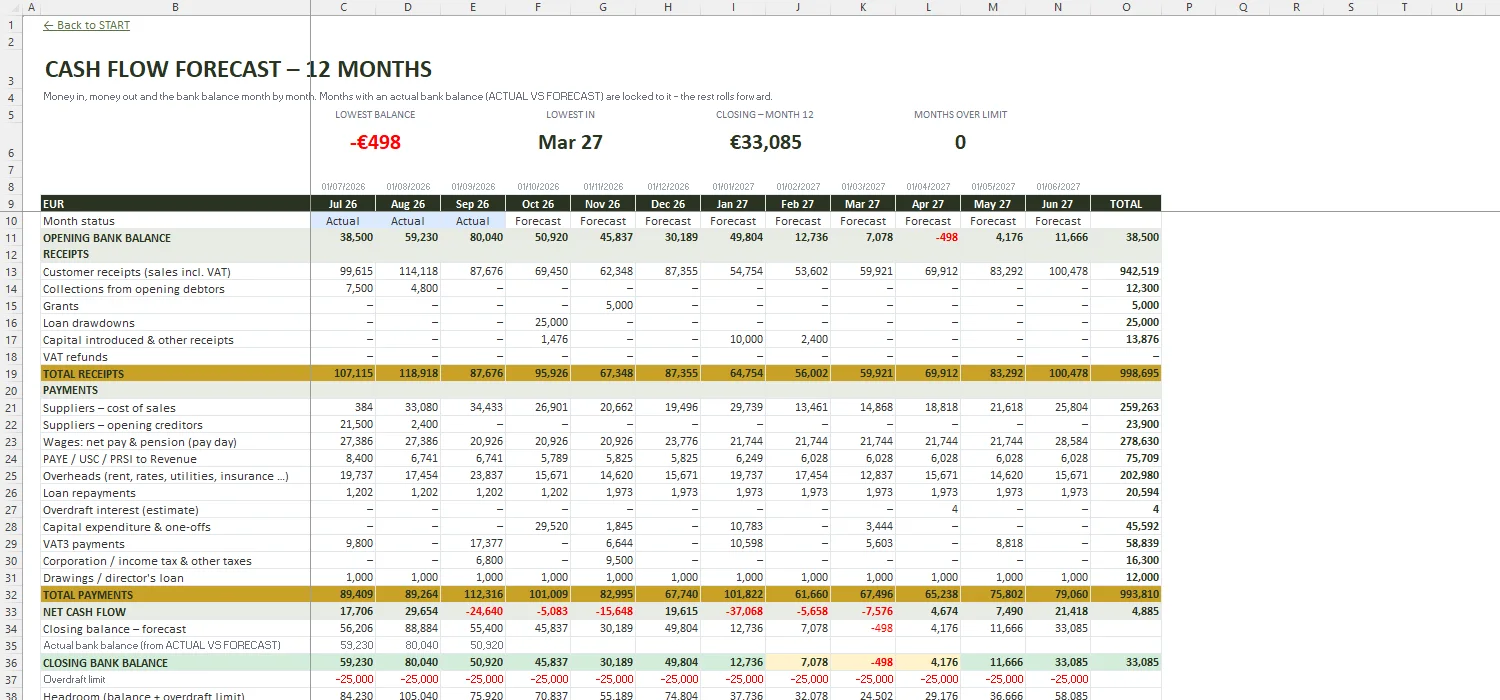
Task: Click the Sep 26 net cash flow -24,640
Action: [x=484, y=612]
